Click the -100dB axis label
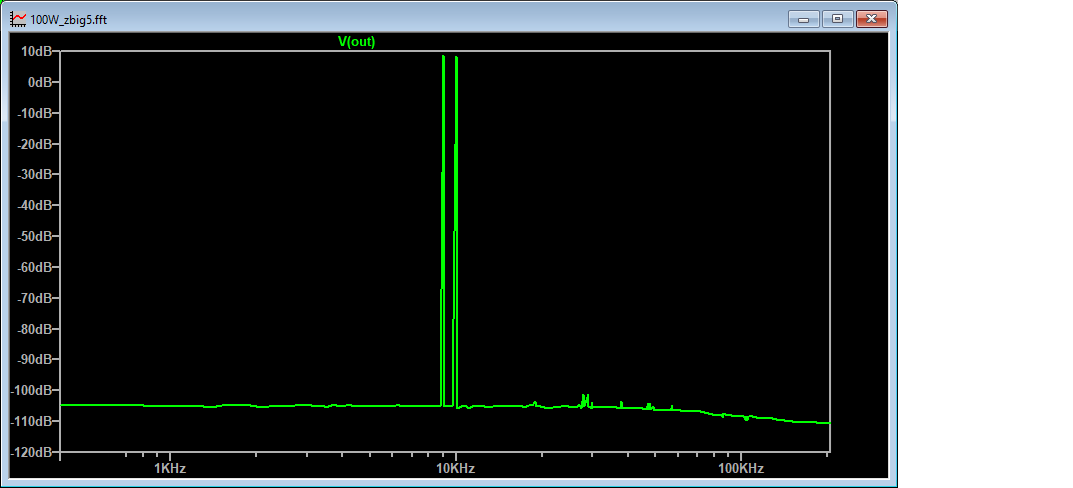This screenshot has width=1073, height=488. pos(32,390)
